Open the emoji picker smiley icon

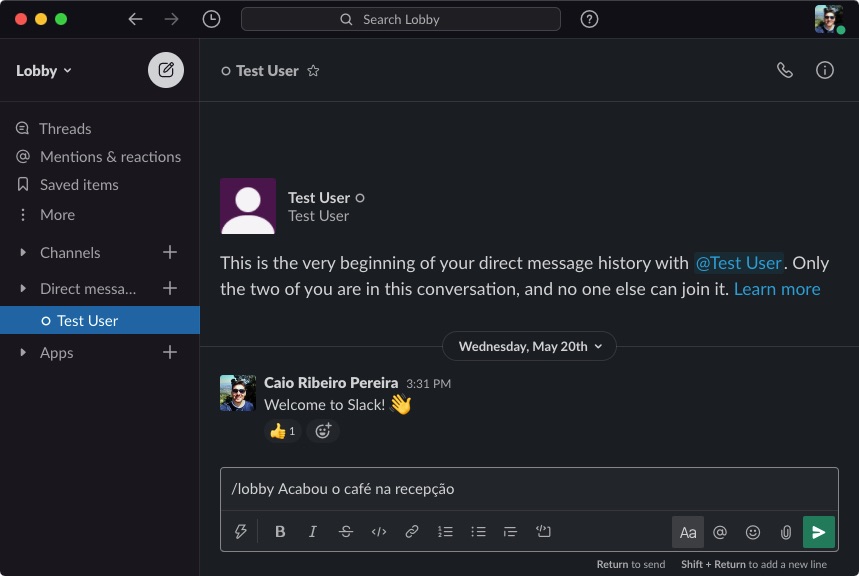point(753,532)
